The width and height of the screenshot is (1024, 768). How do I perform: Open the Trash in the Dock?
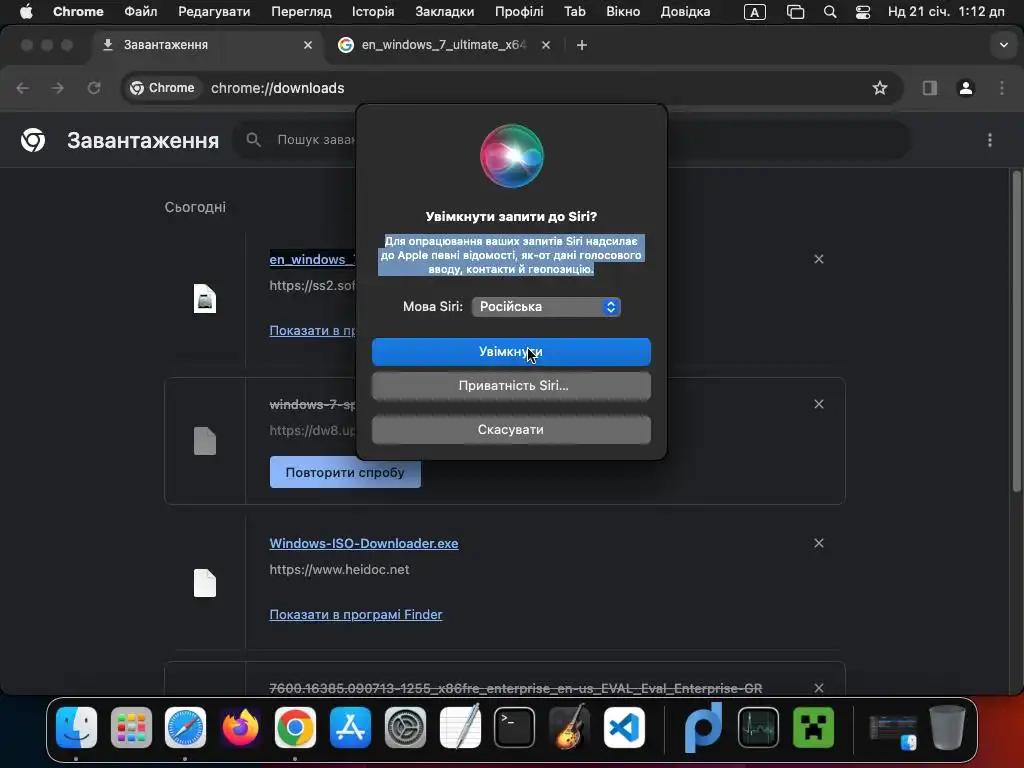pos(948,727)
